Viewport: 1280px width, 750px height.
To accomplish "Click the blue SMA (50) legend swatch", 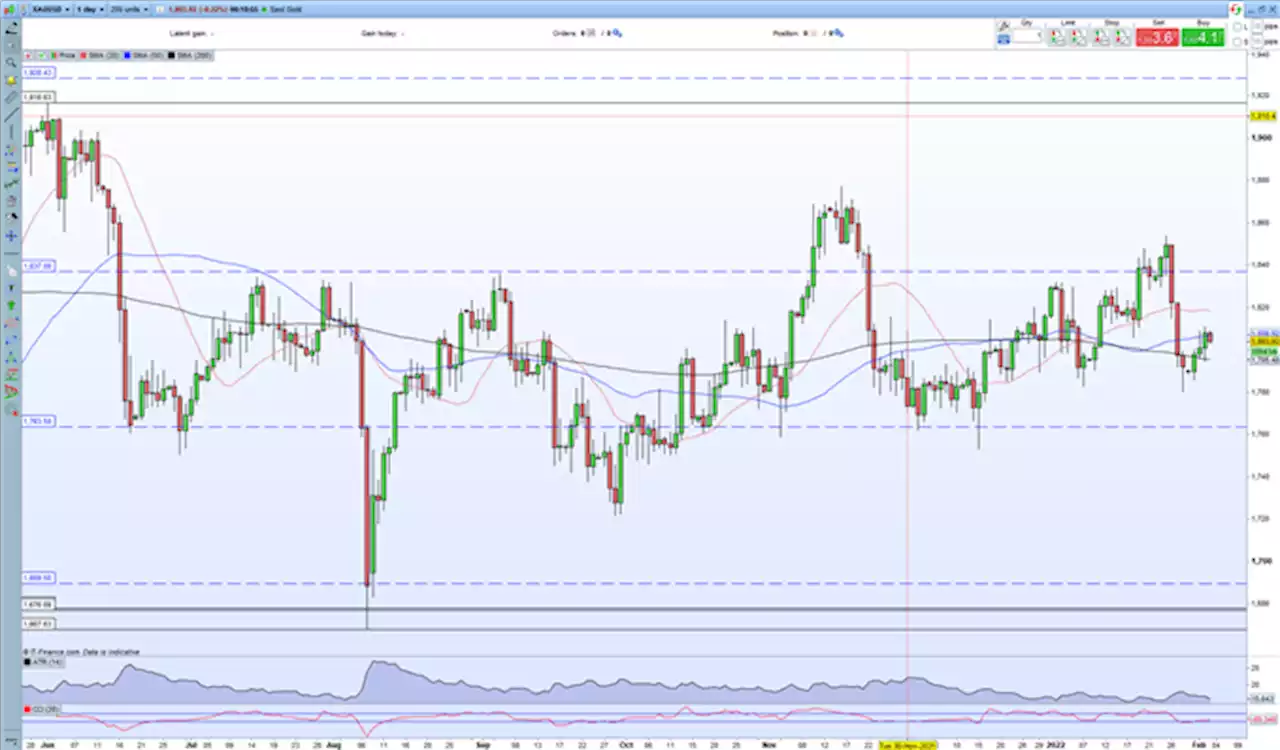I will click(127, 55).
